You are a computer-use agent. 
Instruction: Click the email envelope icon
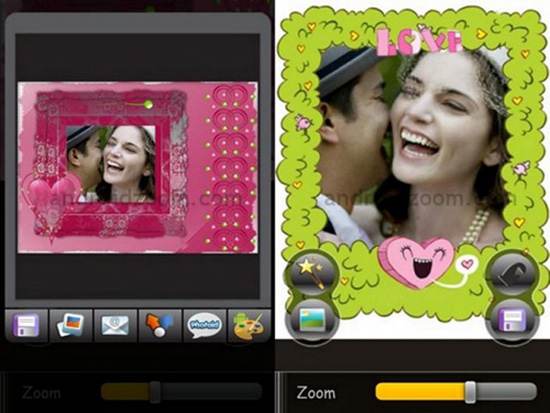click(115, 325)
